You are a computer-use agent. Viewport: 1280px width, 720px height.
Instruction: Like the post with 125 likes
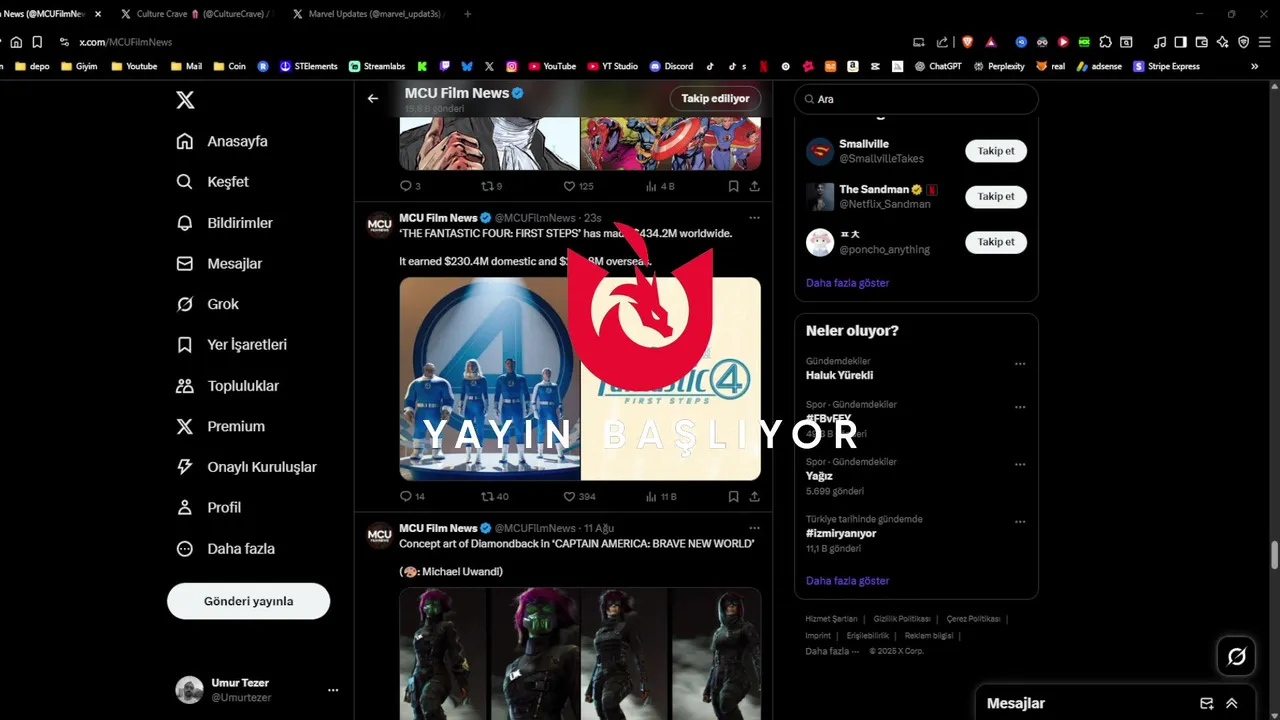pos(578,186)
